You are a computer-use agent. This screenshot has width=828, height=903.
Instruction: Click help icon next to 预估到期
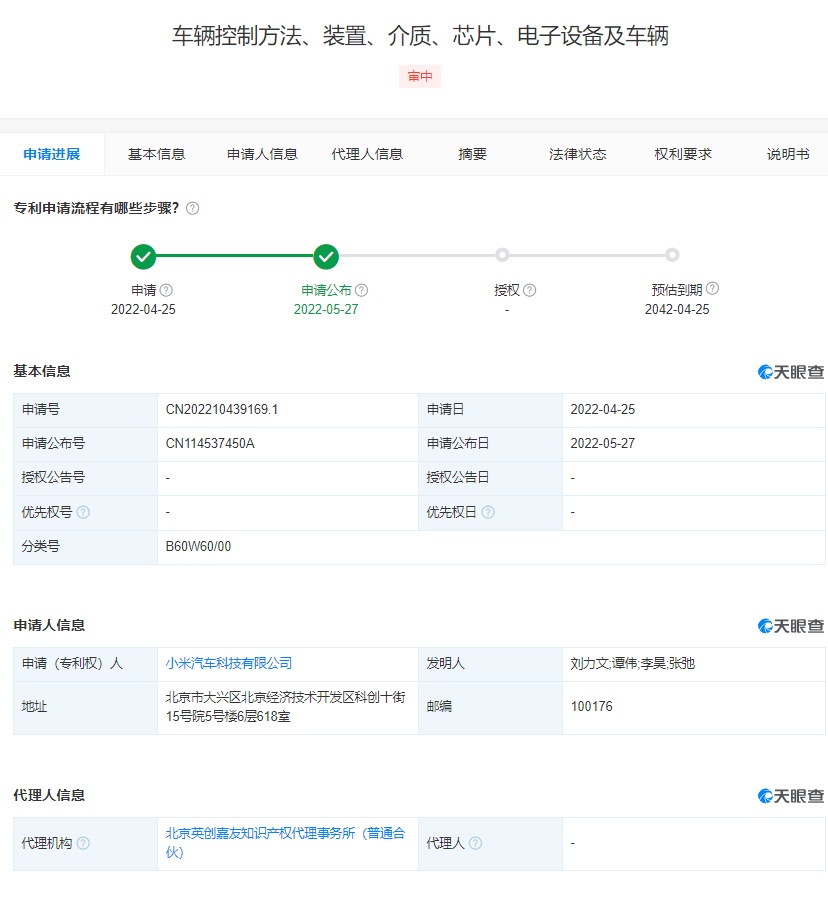712,289
